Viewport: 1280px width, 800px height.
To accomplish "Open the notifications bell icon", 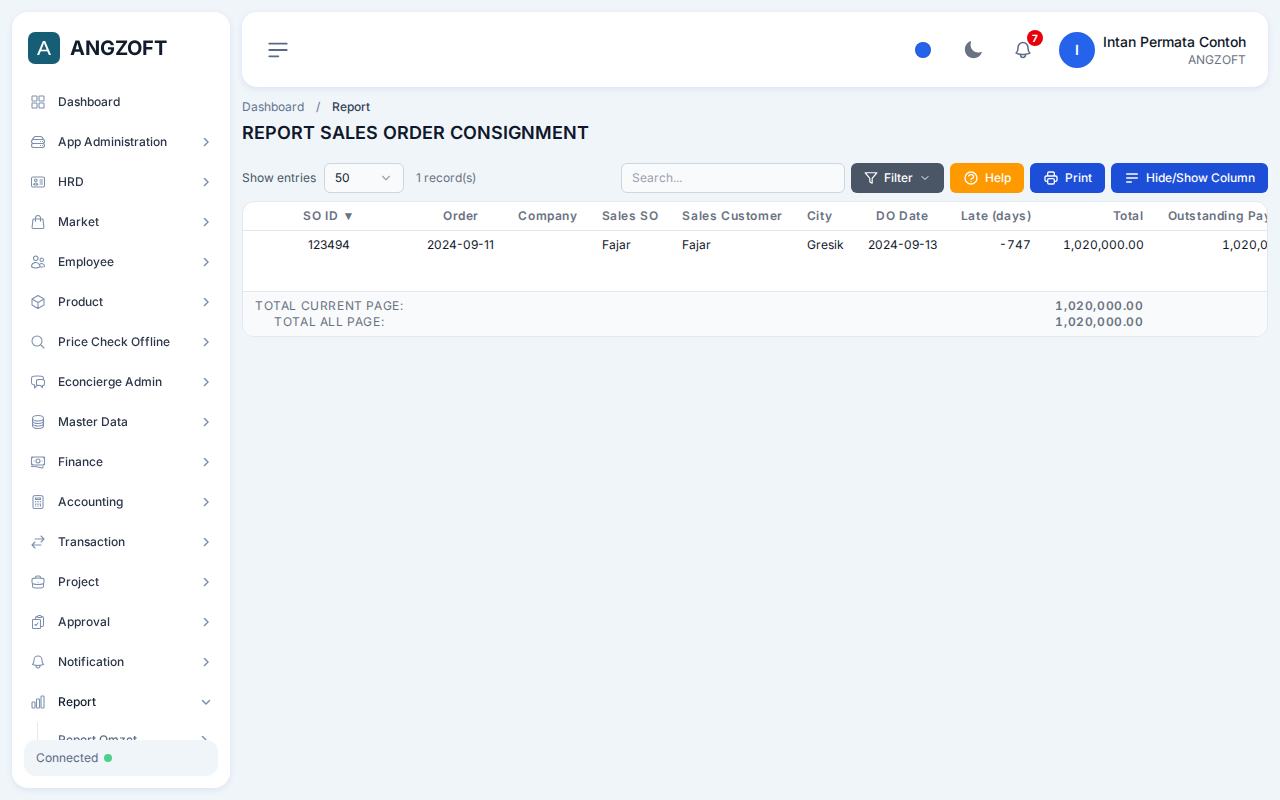I will click(1023, 50).
